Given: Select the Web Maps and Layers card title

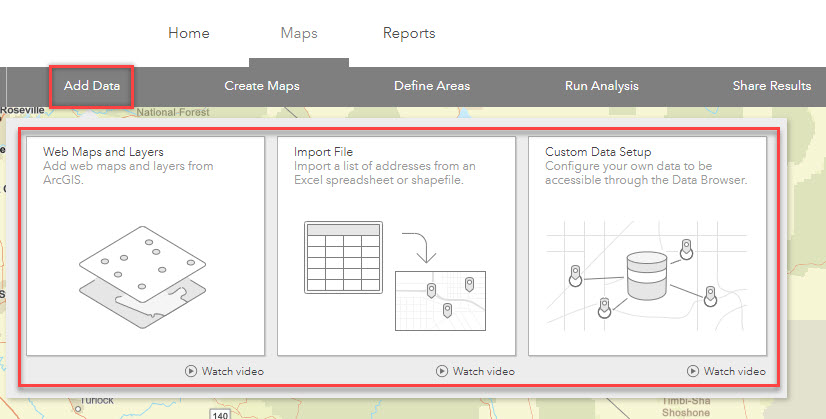Looking at the screenshot, I should [x=103, y=152].
